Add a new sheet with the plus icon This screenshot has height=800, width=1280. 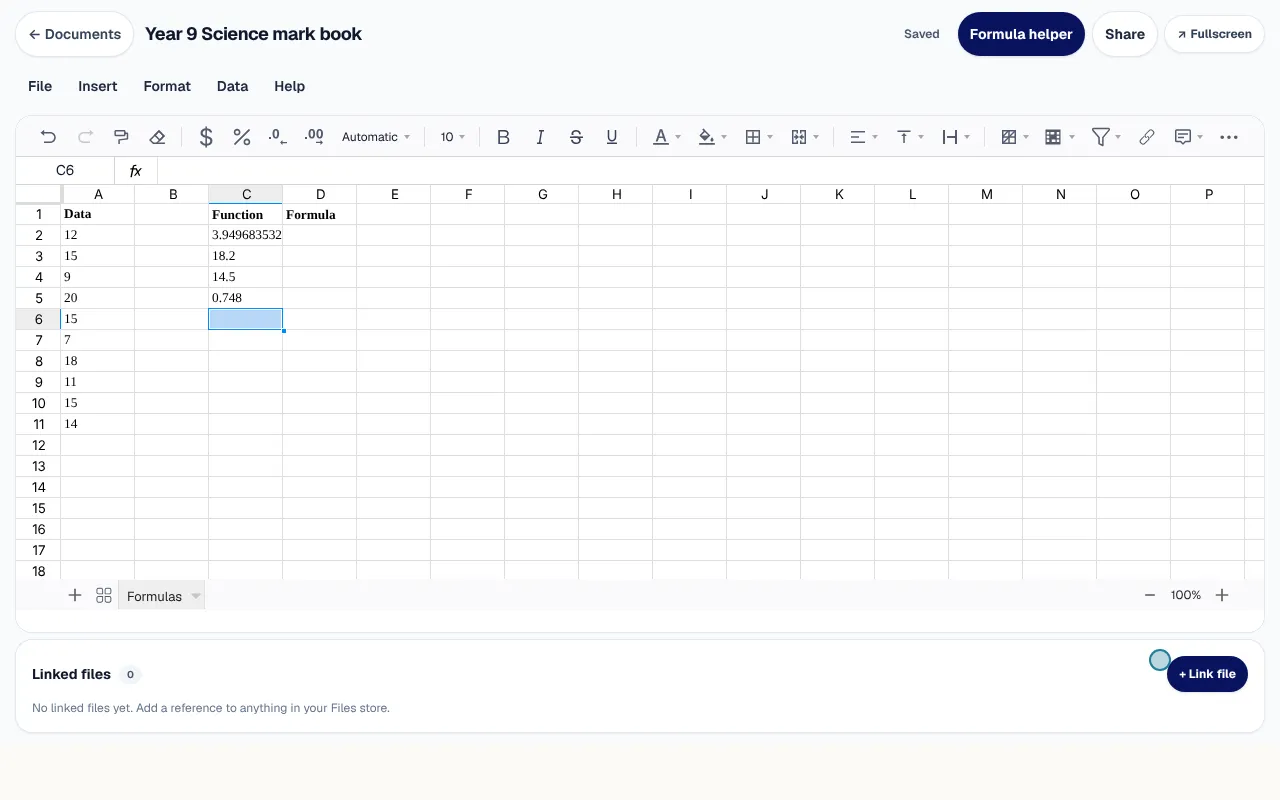pyautogui.click(x=75, y=596)
